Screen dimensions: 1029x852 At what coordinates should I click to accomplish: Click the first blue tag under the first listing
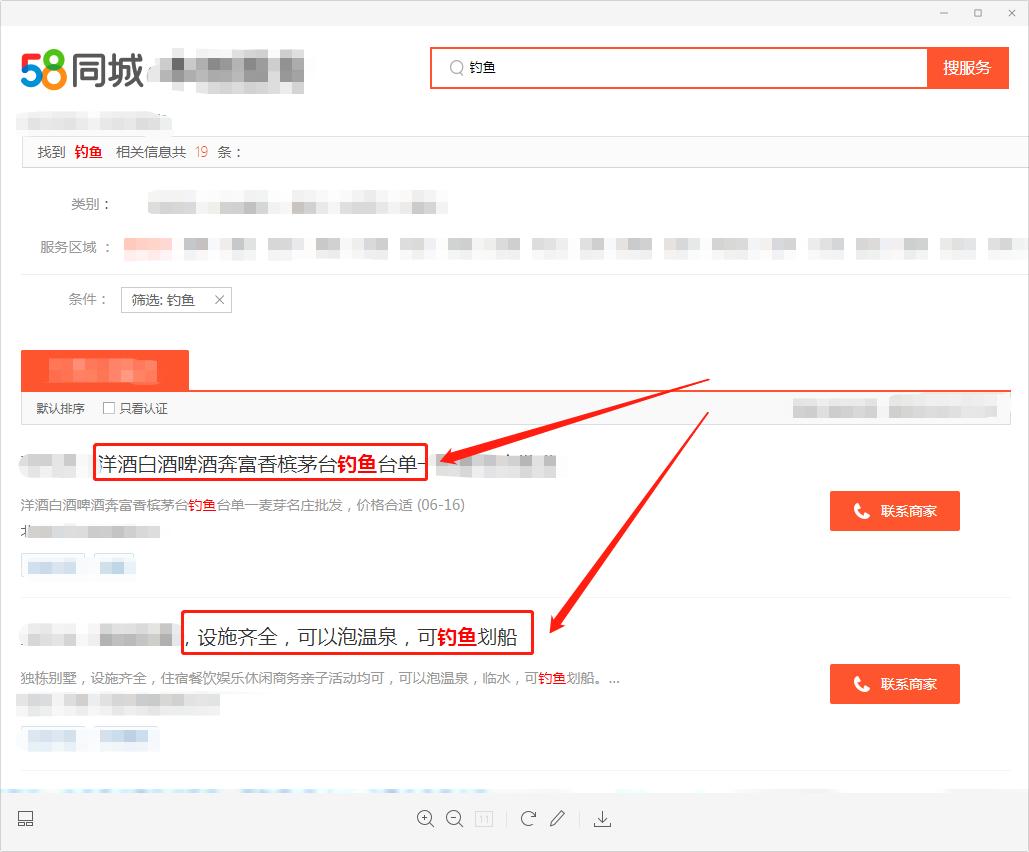(x=51, y=565)
